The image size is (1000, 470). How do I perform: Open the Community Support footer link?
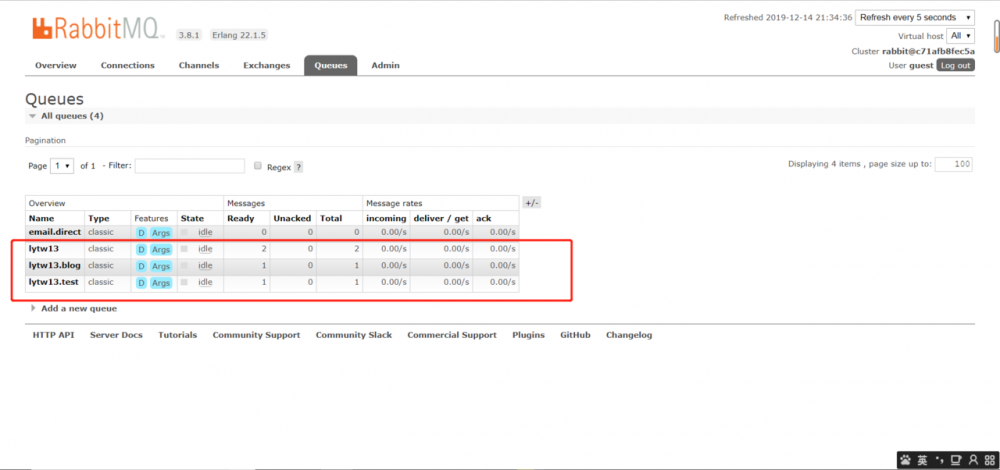click(x=256, y=335)
